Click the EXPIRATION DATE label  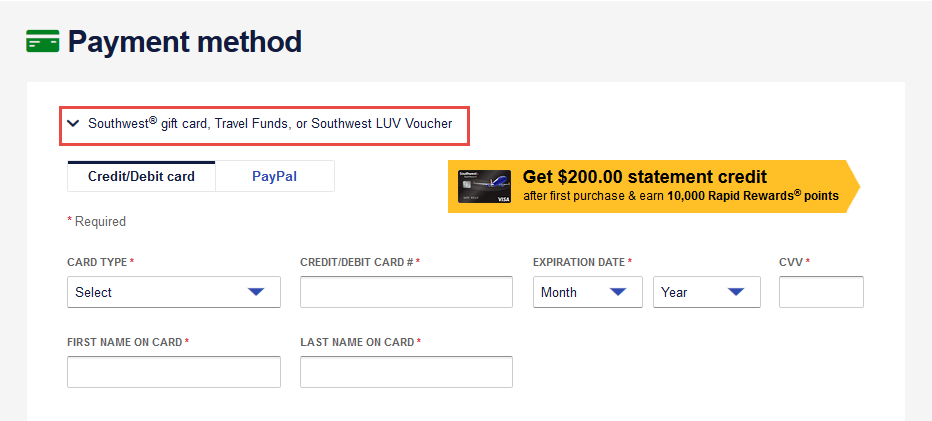[x=579, y=262]
